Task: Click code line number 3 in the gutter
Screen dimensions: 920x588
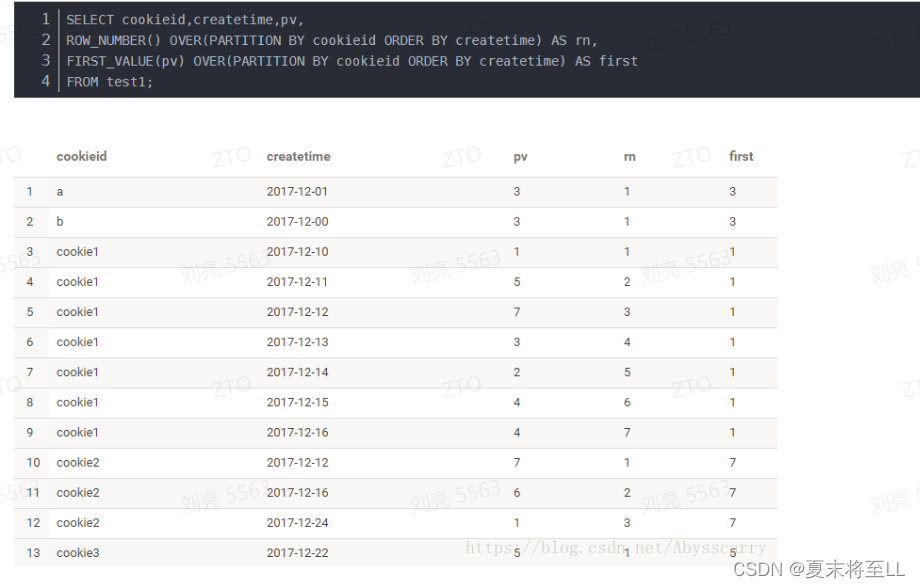Action: coord(46,60)
